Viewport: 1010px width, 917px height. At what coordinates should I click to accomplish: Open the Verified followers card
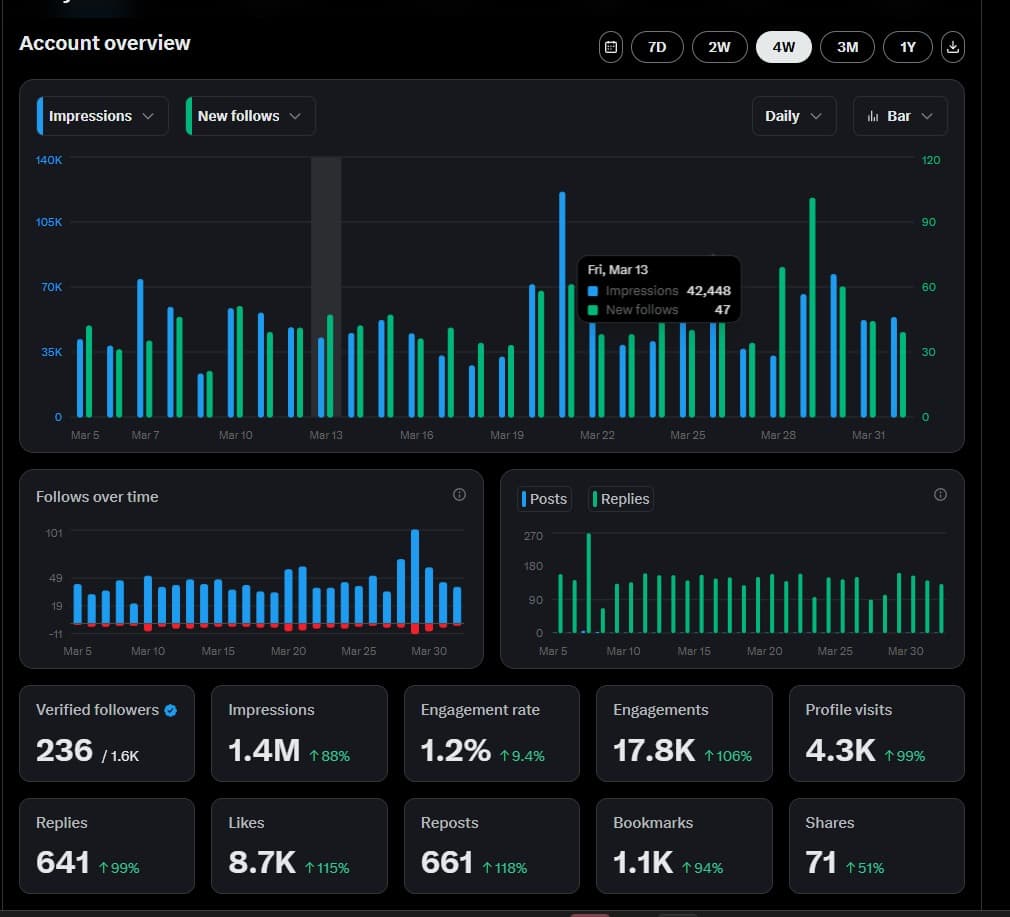(x=107, y=733)
